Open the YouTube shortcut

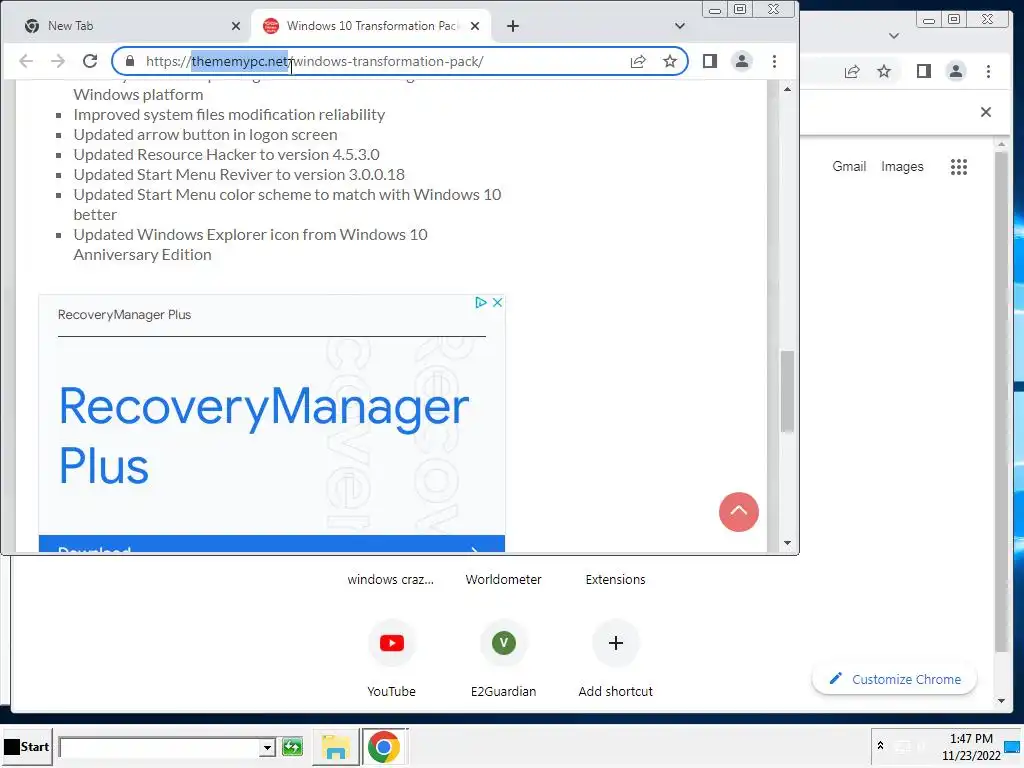click(392, 643)
